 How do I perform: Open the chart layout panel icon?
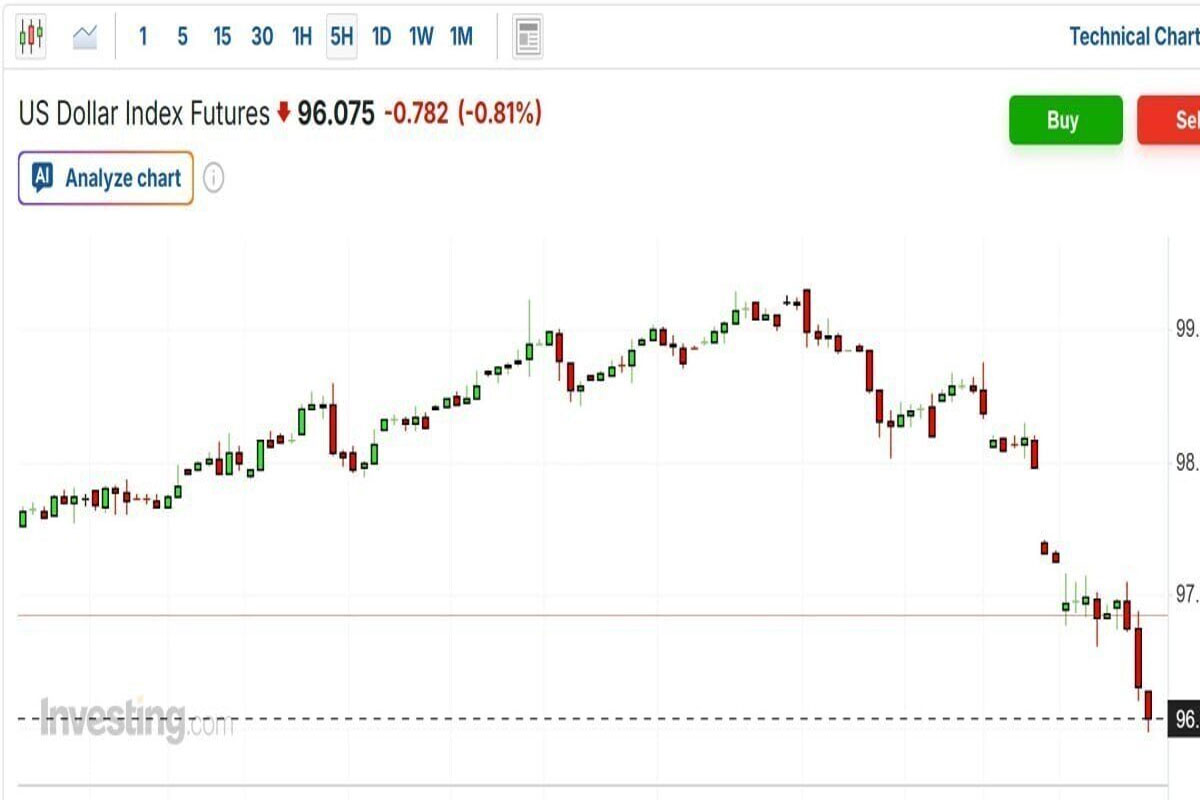point(528,38)
